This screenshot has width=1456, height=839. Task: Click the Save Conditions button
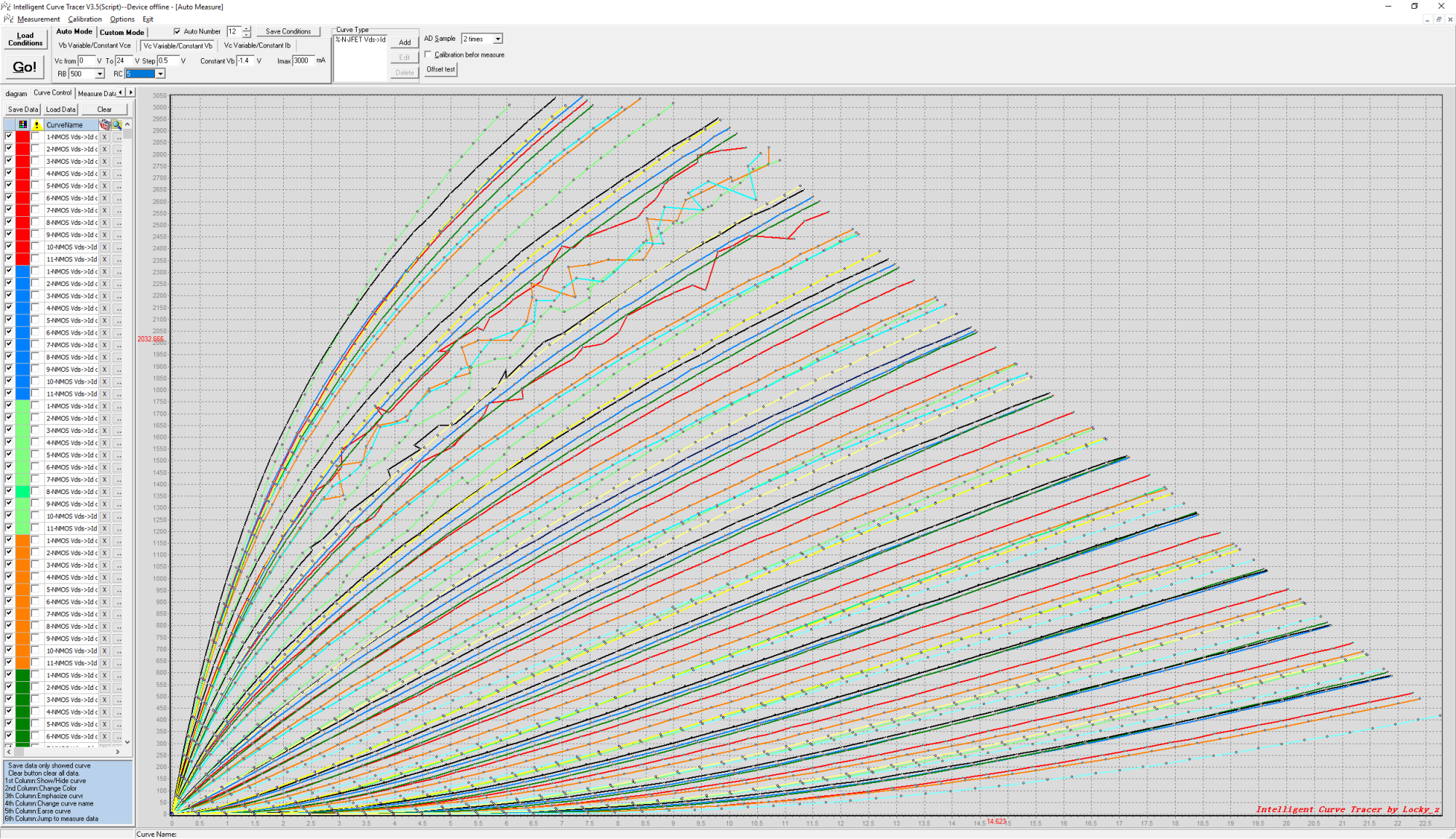(288, 31)
